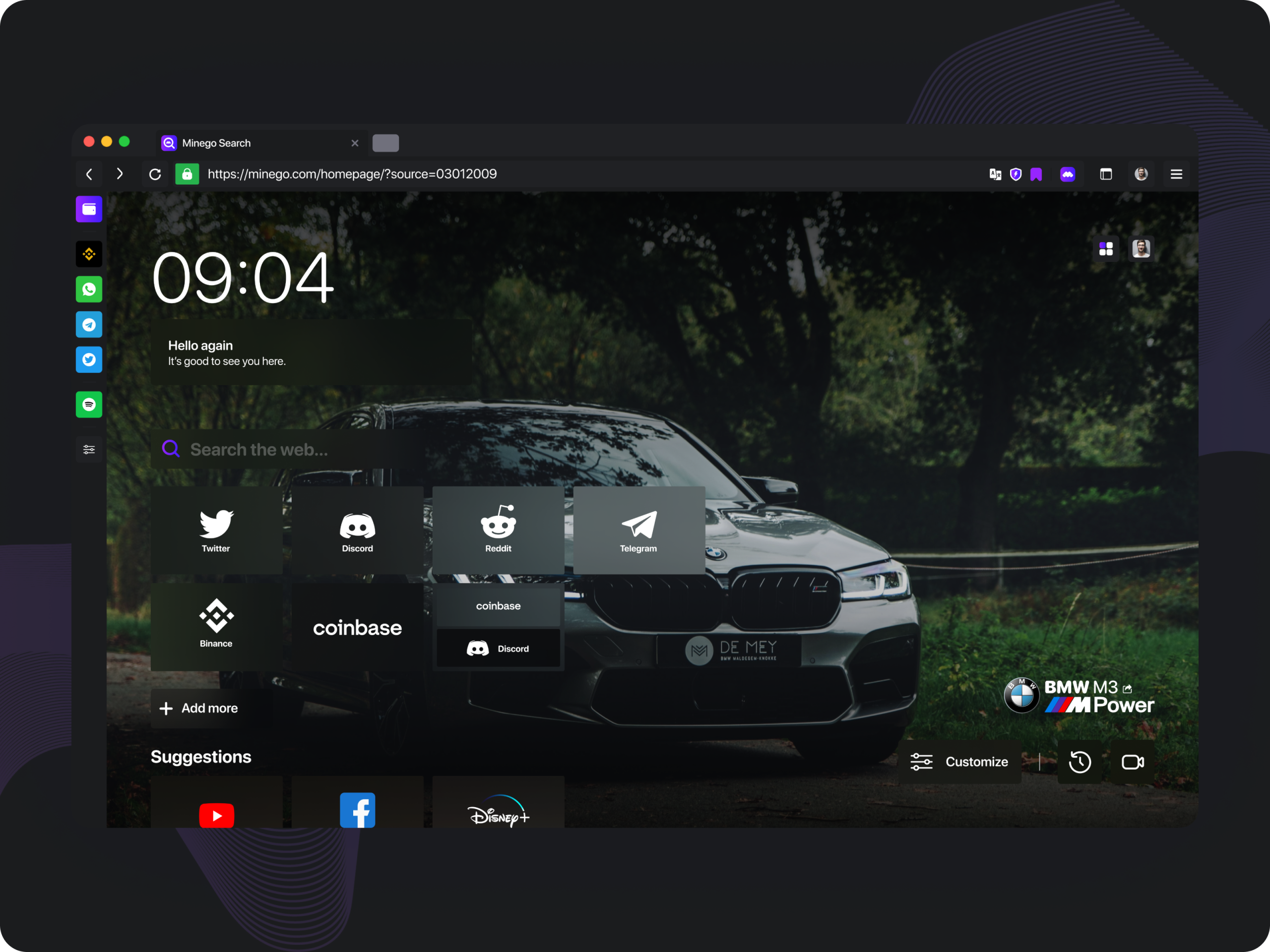Screen dimensions: 1270x952
Task: Open Twitter from the sidebar
Action: pyautogui.click(x=89, y=359)
